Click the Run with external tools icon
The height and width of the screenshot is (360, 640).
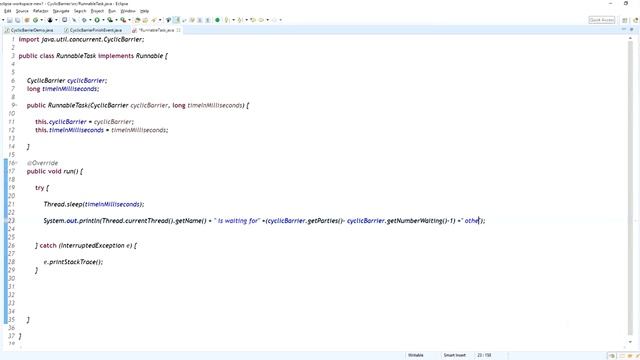click(x=123, y=20)
